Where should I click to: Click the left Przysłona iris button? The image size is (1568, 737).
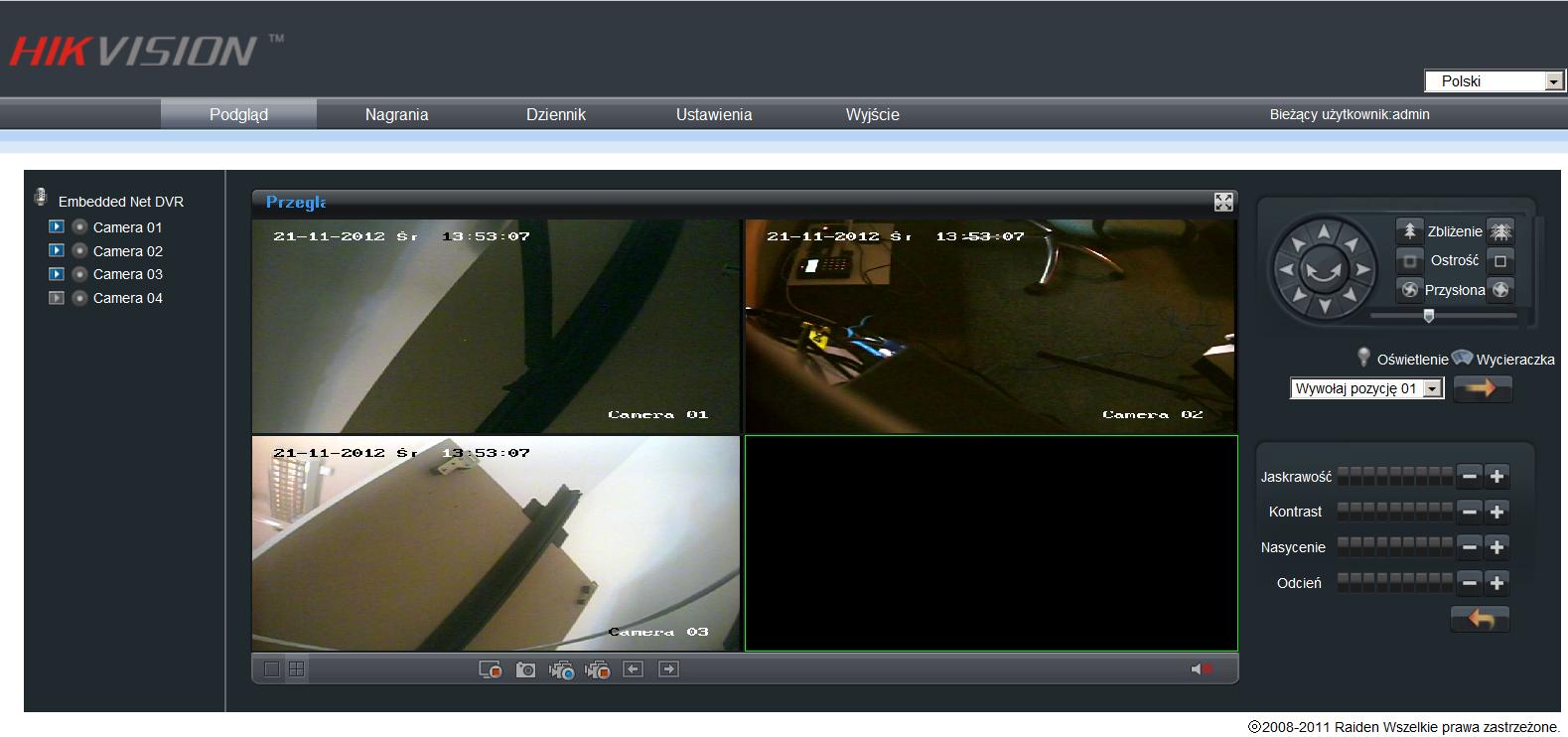click(1409, 290)
